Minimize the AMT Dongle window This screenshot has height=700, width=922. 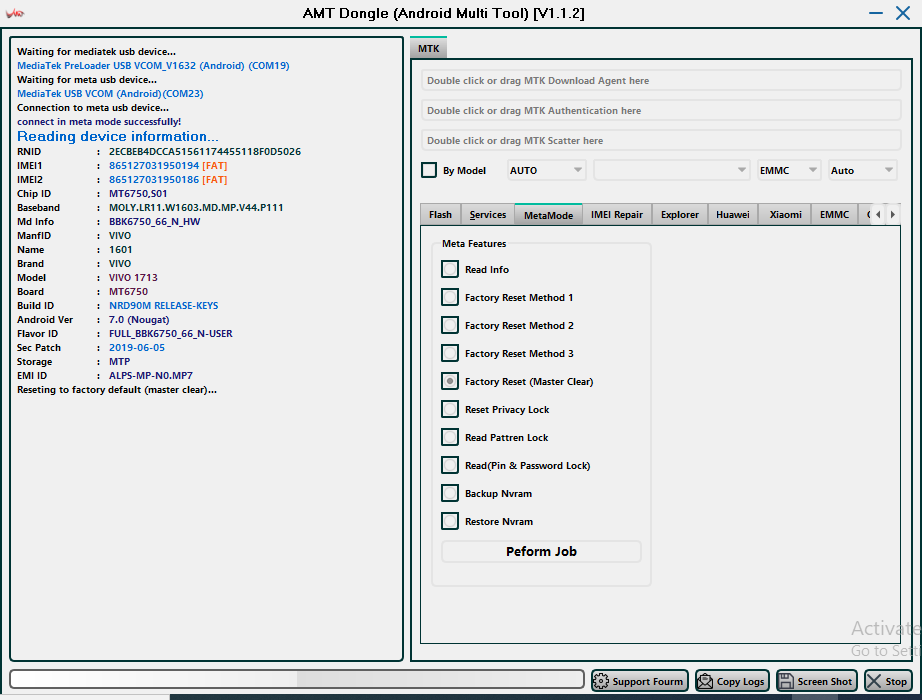(x=876, y=13)
